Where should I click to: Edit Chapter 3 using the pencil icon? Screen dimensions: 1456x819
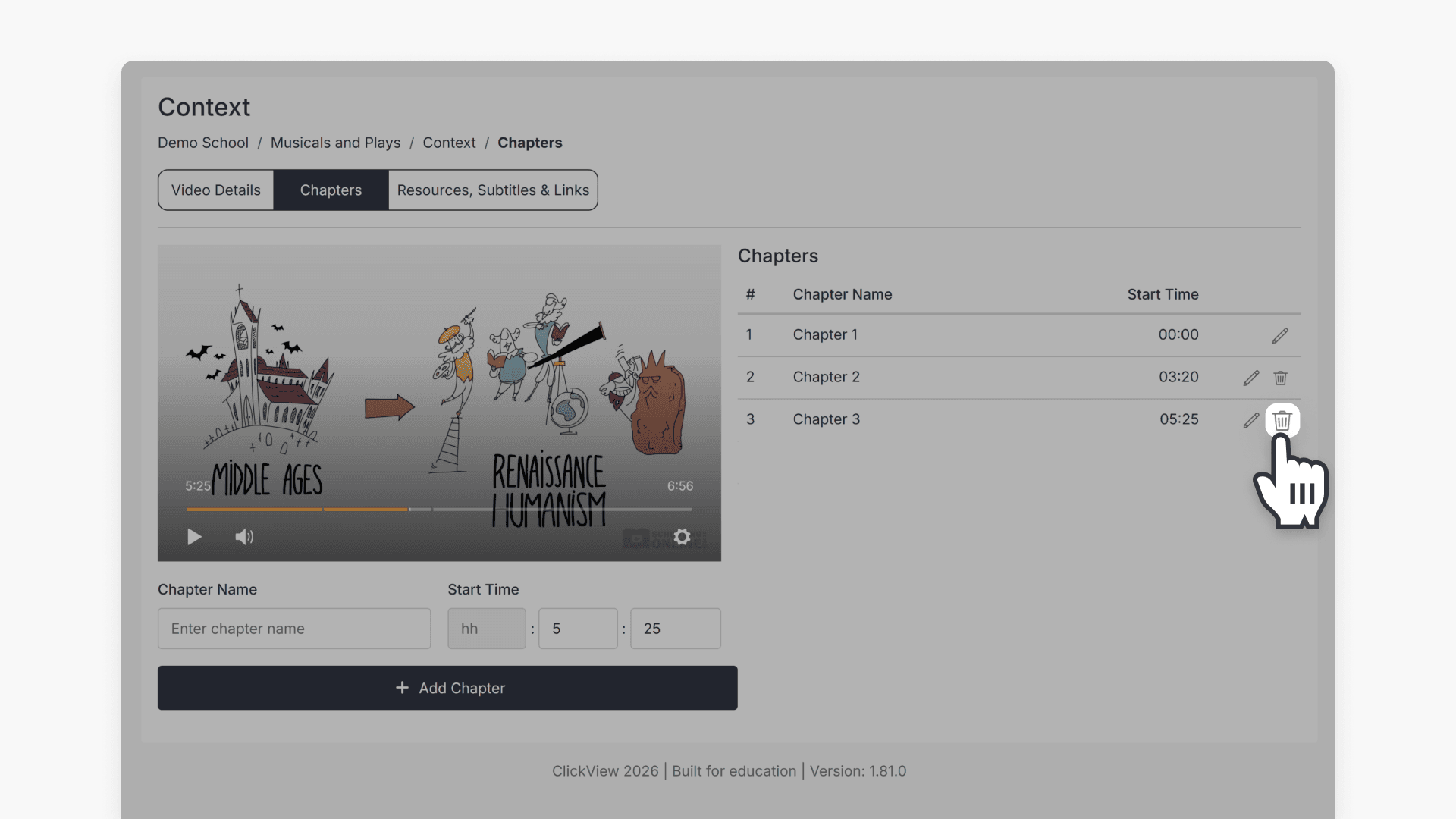click(x=1250, y=419)
